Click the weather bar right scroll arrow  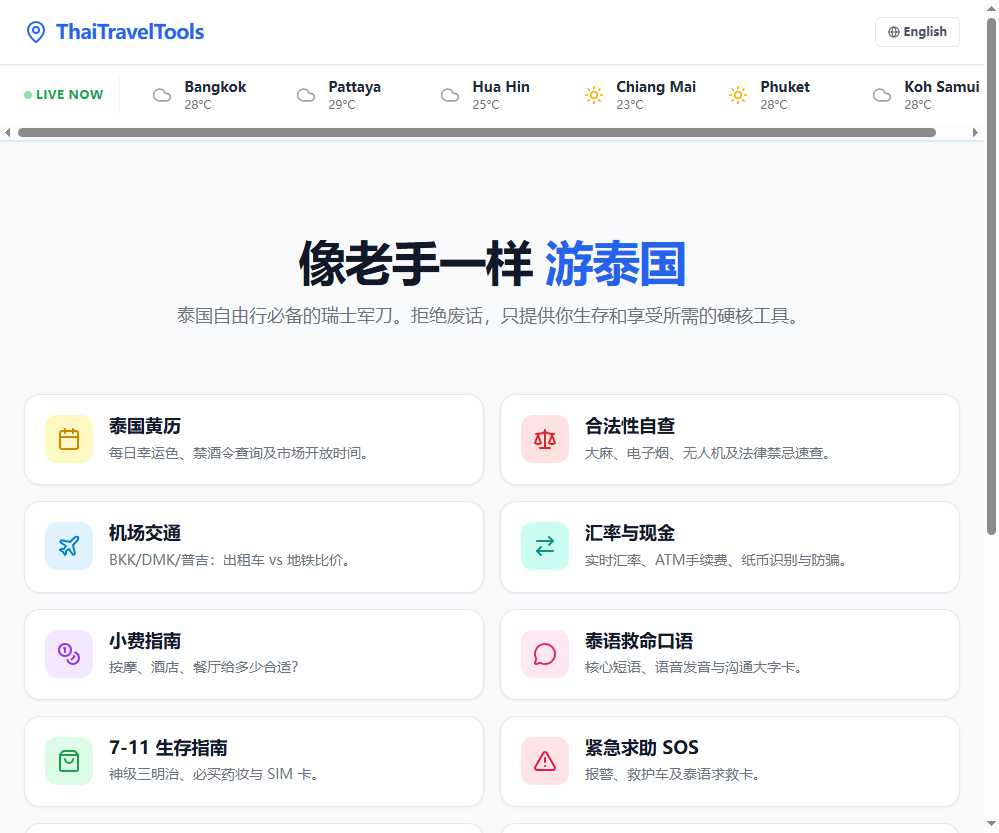tap(976, 132)
